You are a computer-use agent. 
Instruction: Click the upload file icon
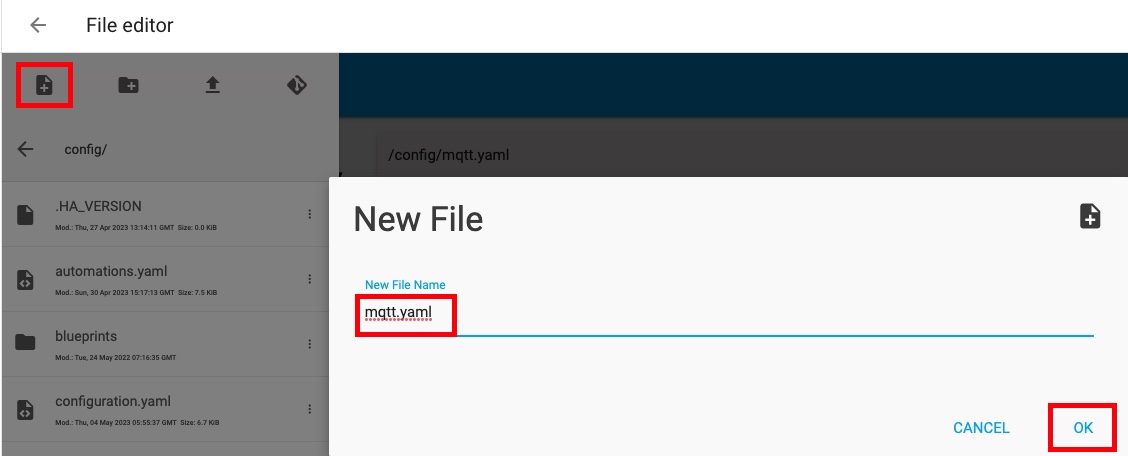pos(212,86)
